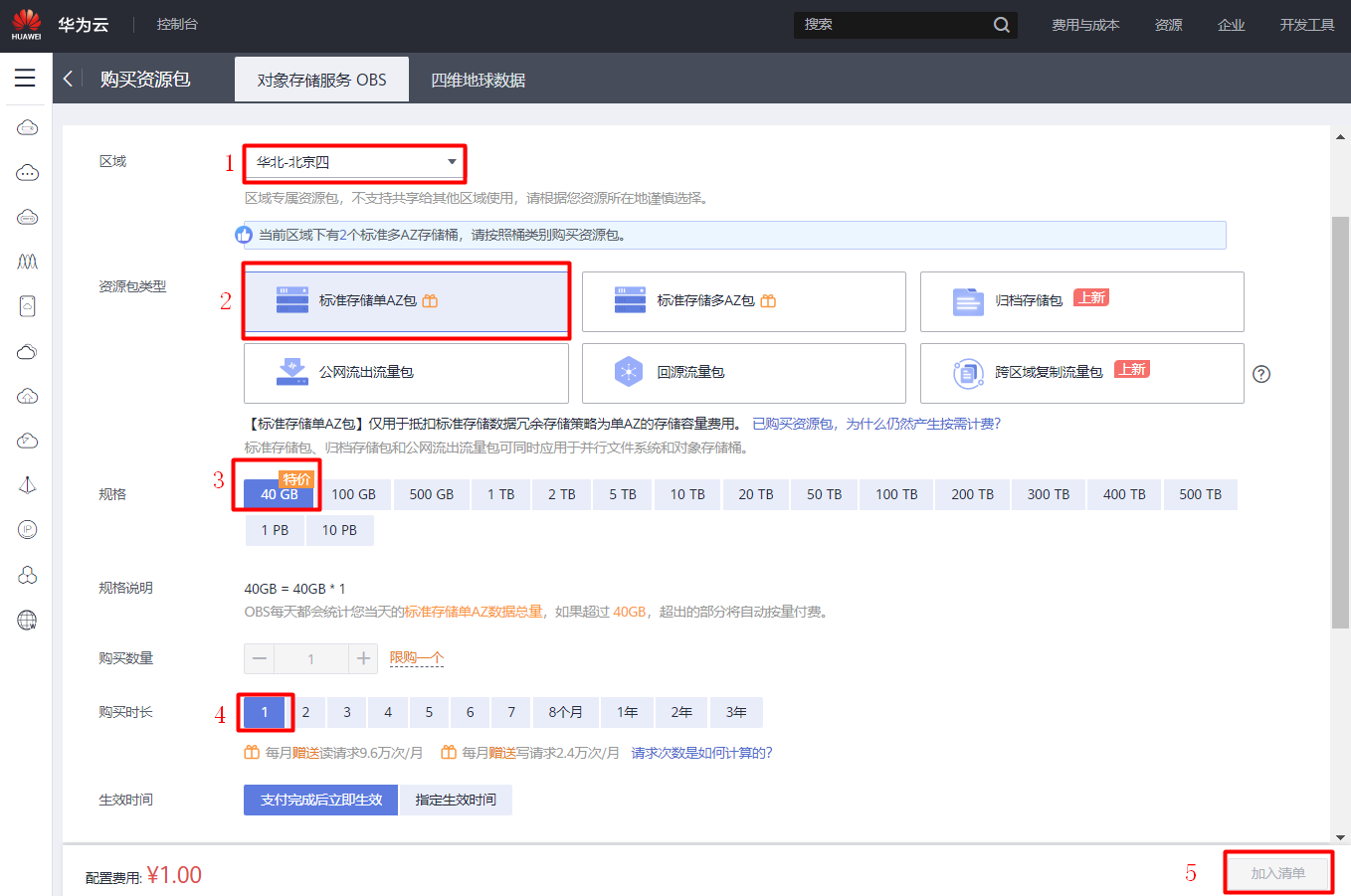
Task: Select the 归档存储包 resource package
Action: 1082,301
